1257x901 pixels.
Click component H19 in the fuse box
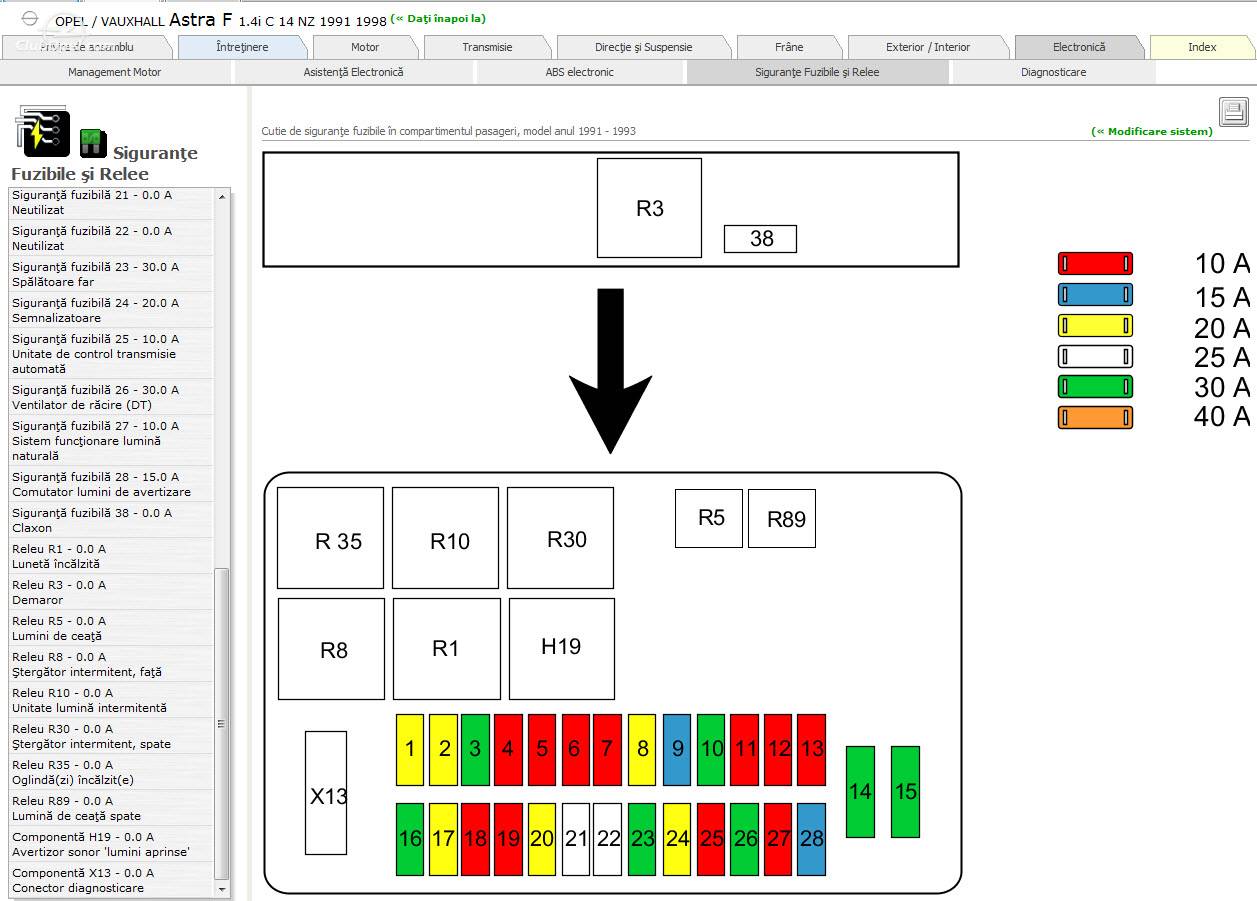point(562,649)
